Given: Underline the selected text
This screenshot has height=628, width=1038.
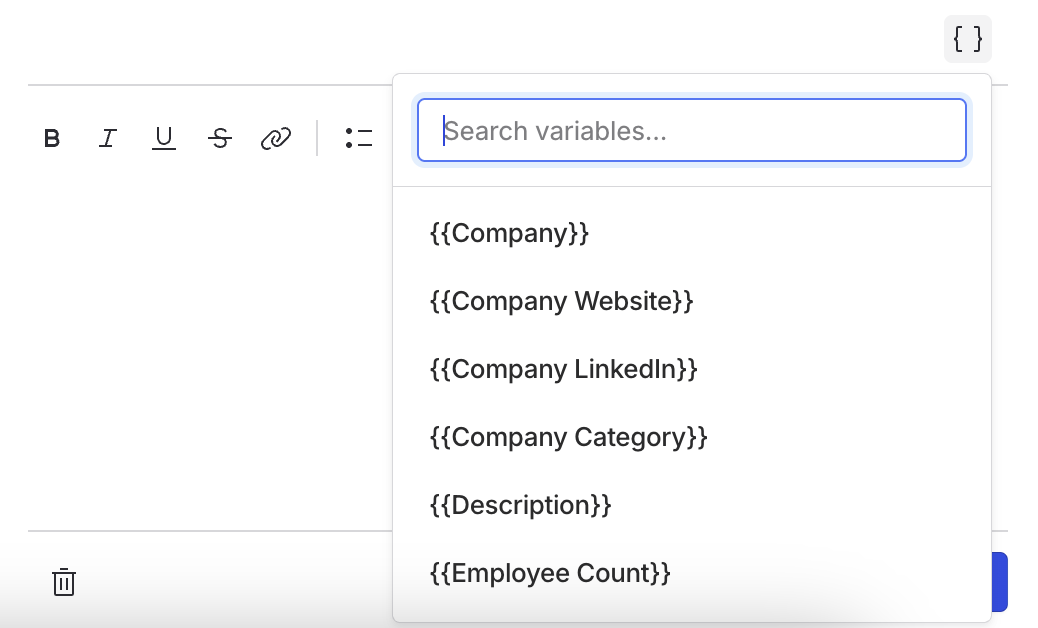Looking at the screenshot, I should coord(164,138).
